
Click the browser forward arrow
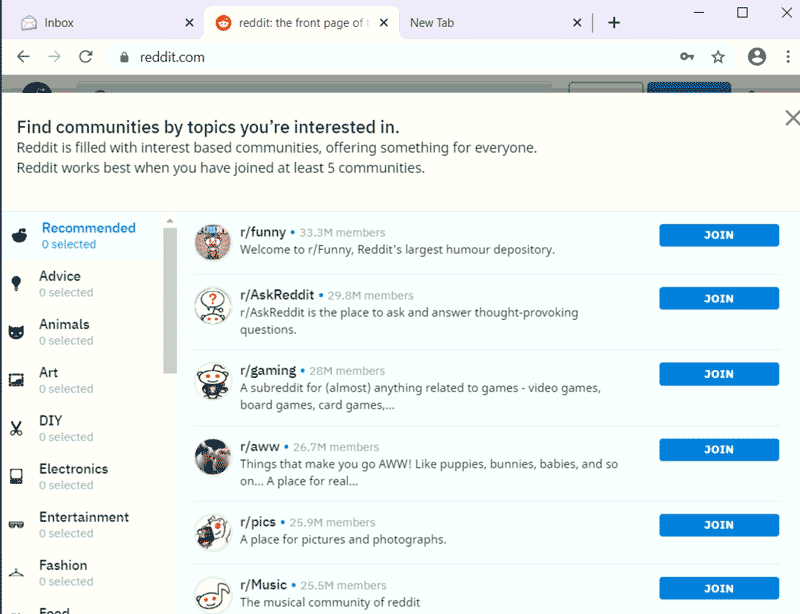[x=54, y=57]
